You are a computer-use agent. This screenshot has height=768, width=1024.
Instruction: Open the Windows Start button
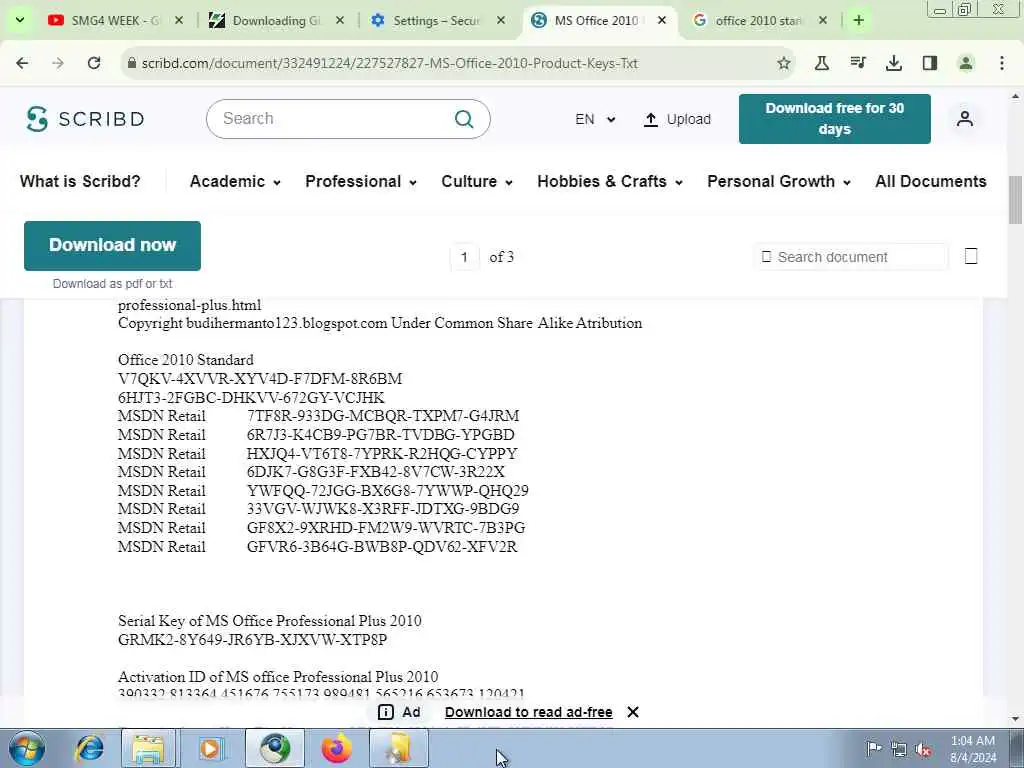pyautogui.click(x=26, y=748)
